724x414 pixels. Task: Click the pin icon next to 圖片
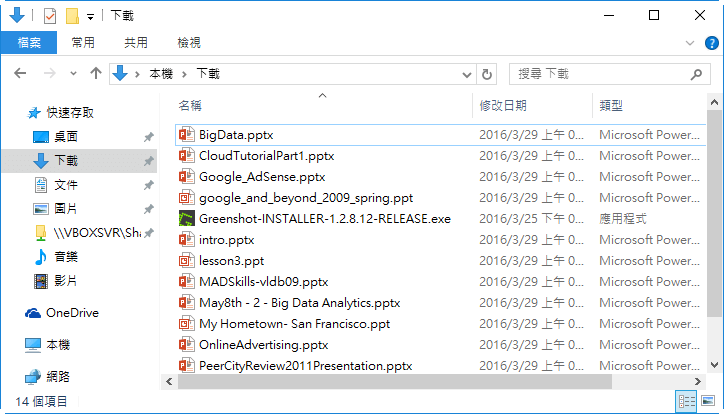(148, 209)
